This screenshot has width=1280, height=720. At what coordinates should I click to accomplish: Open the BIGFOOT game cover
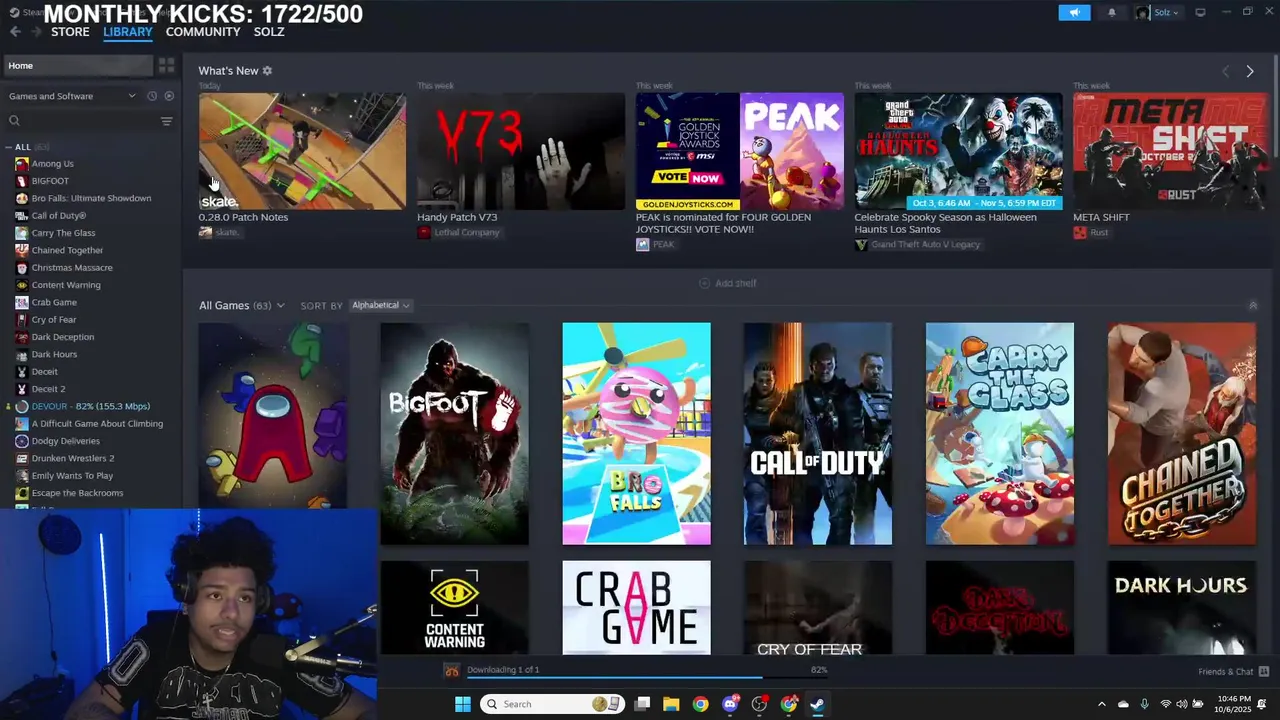tap(455, 434)
